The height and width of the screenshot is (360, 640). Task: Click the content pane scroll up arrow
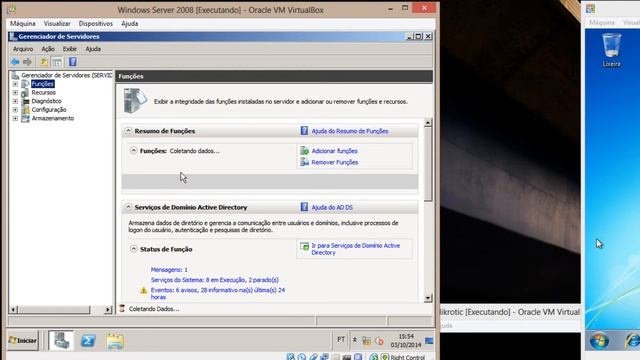(428, 122)
